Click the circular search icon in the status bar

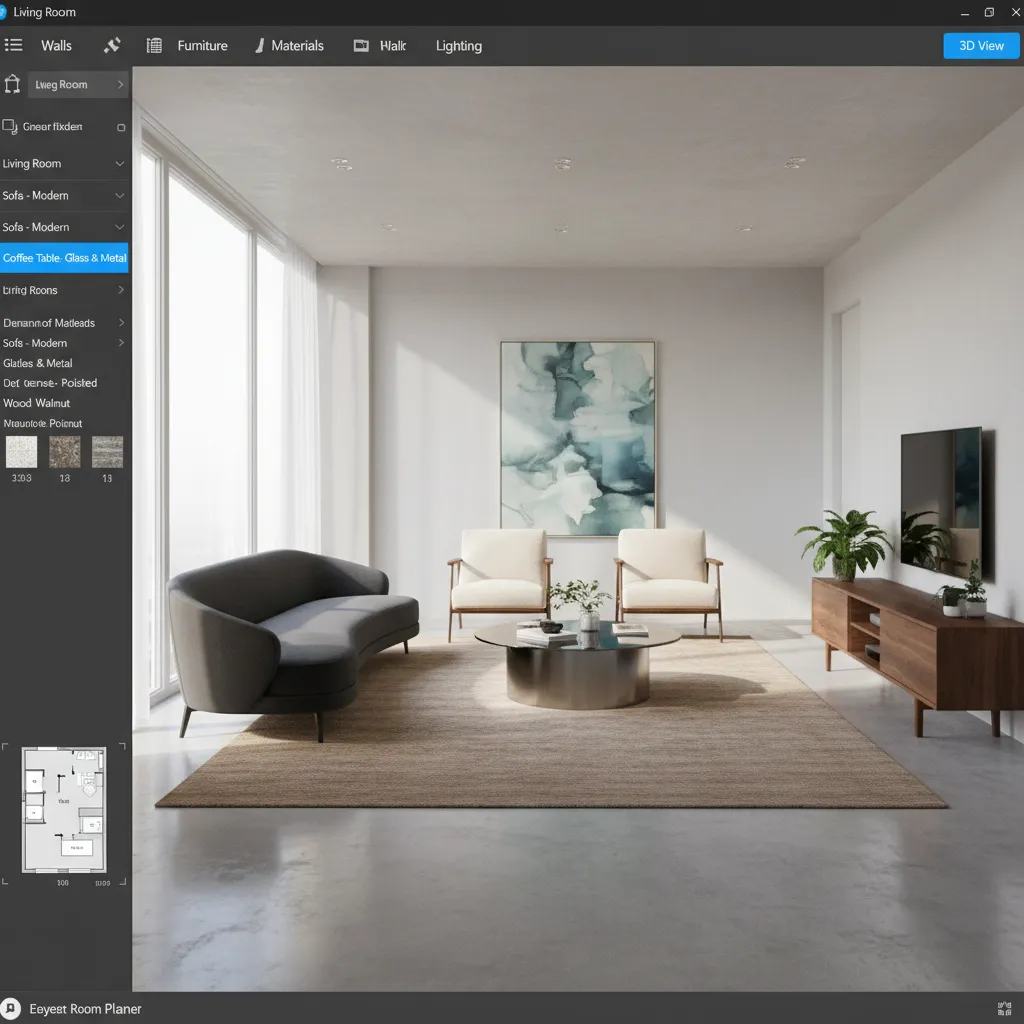[11, 1009]
